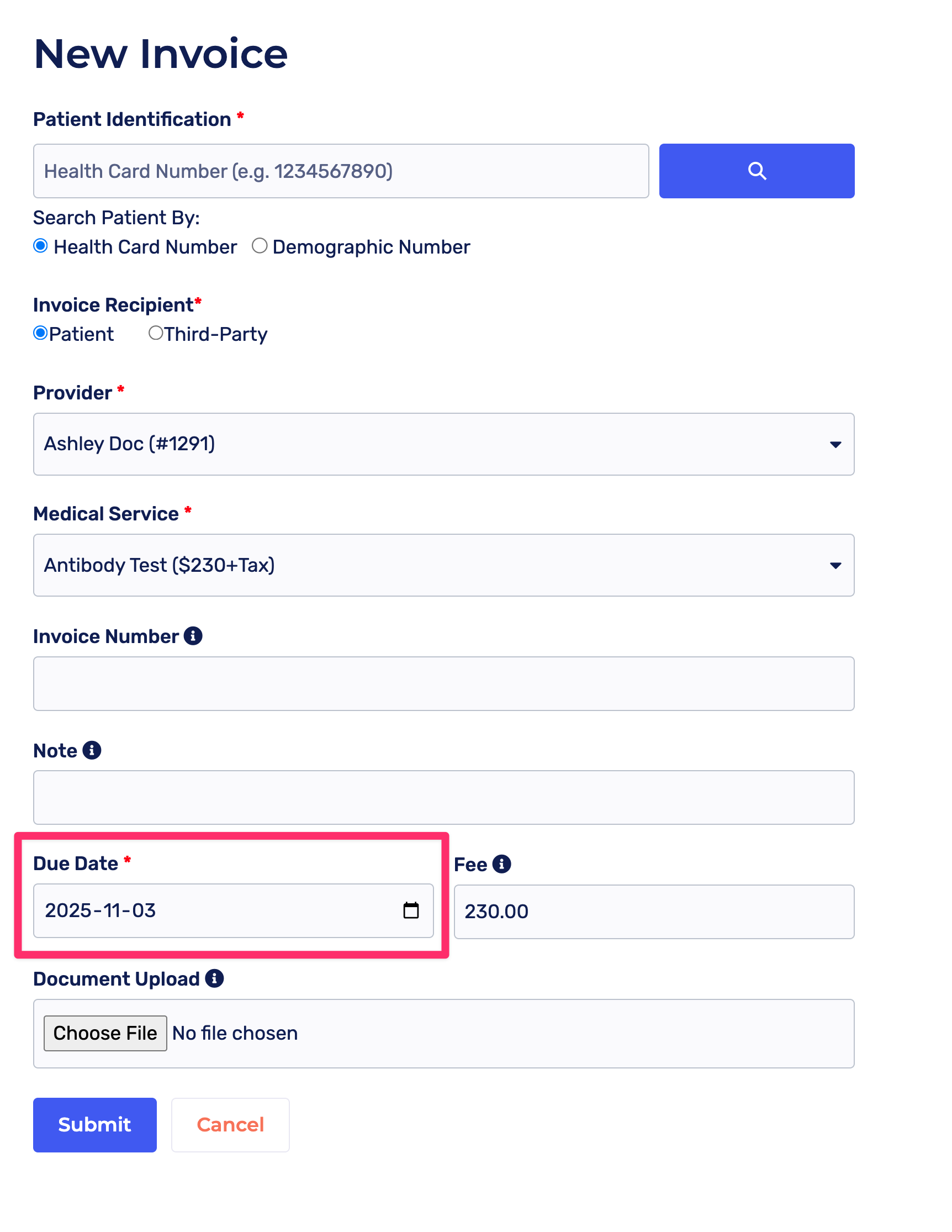952x1232 pixels.
Task: Click the Note info icon
Action: pos(91,750)
